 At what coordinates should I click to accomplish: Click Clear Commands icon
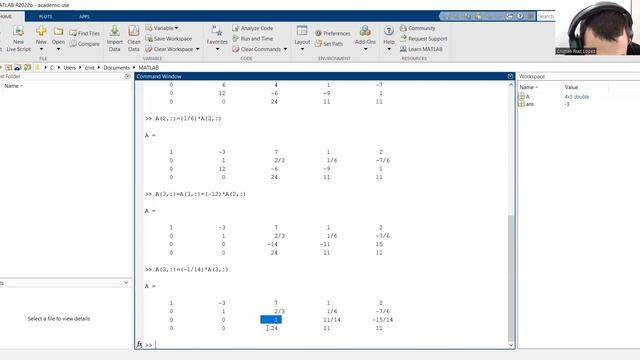(236, 49)
